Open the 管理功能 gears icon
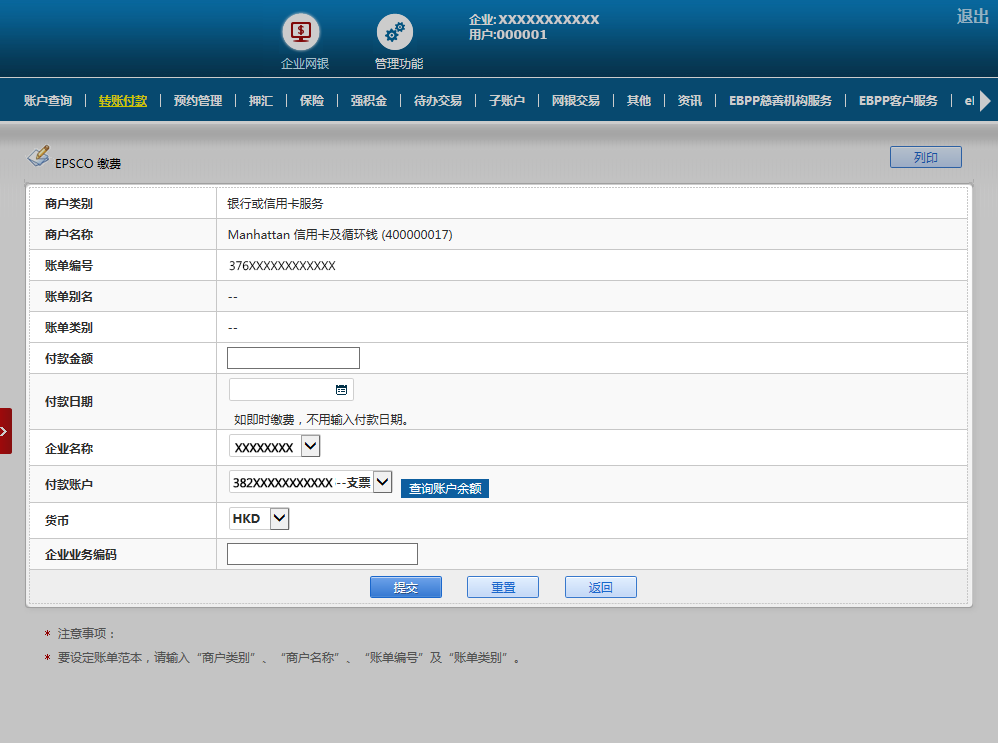 click(394, 32)
